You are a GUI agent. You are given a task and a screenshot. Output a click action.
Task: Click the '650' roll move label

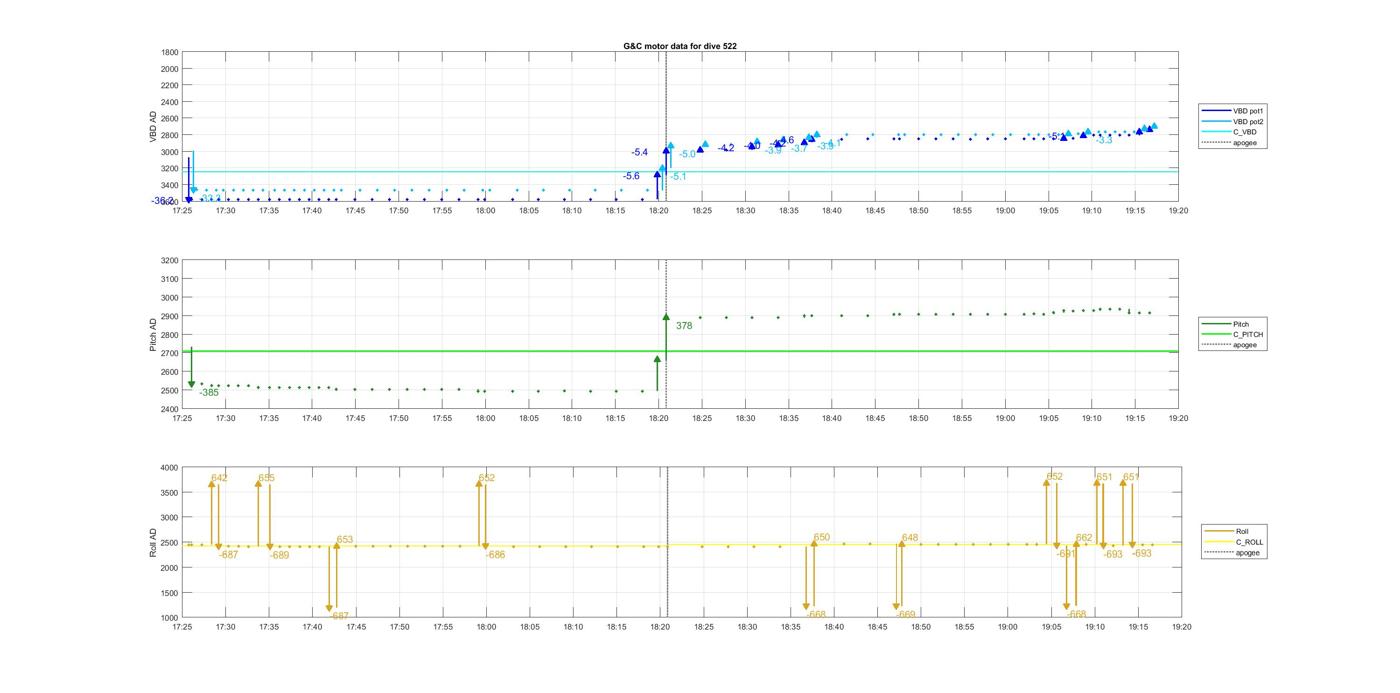[822, 538]
